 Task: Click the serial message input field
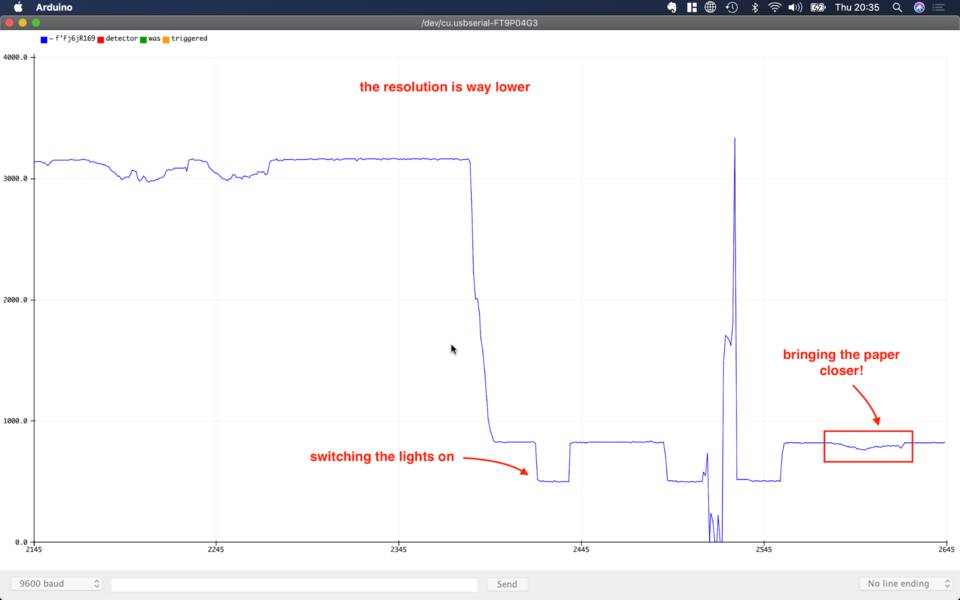[294, 584]
